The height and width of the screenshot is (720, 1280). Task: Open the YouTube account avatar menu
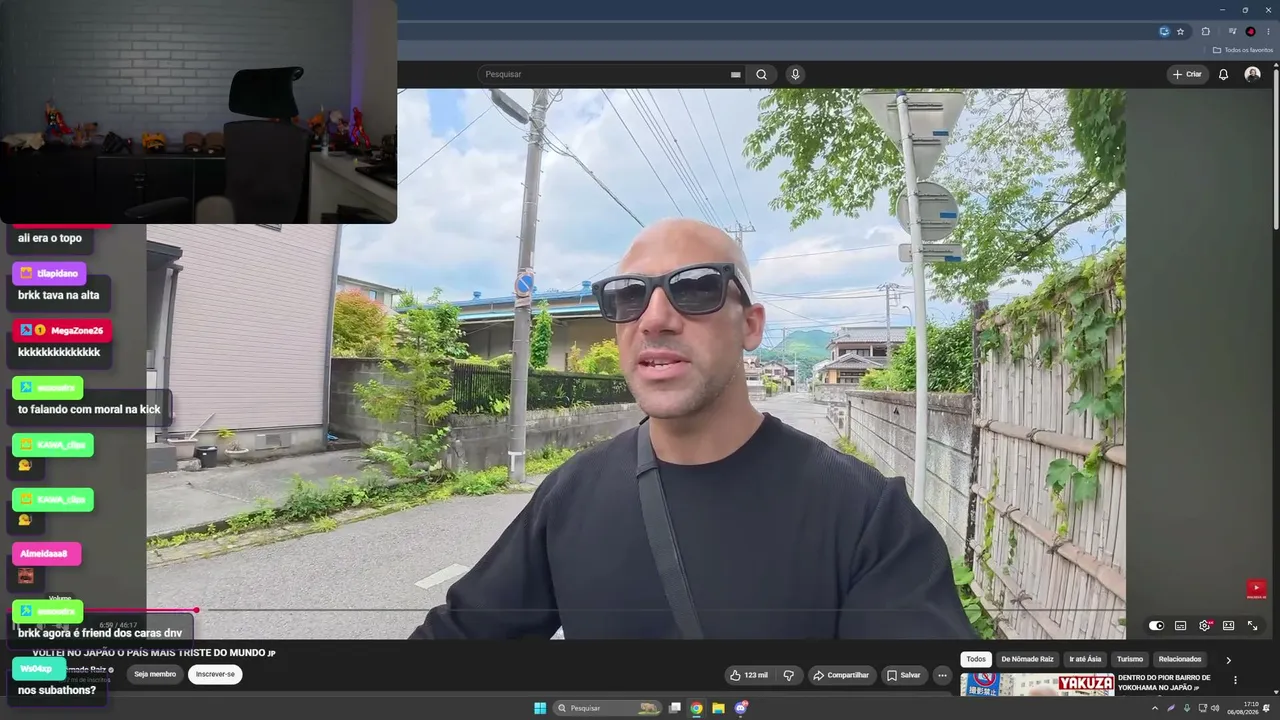click(x=1252, y=74)
